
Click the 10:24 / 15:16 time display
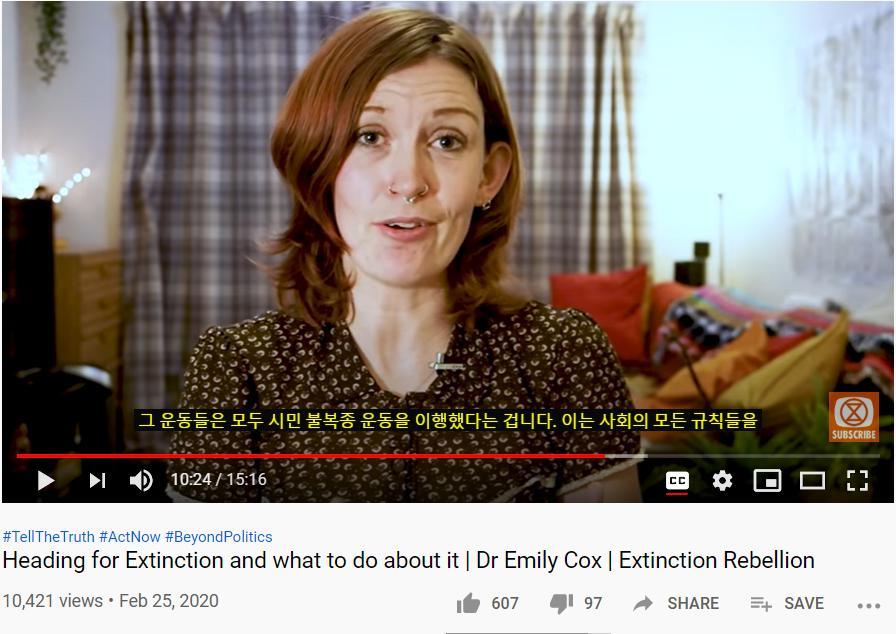(218, 479)
